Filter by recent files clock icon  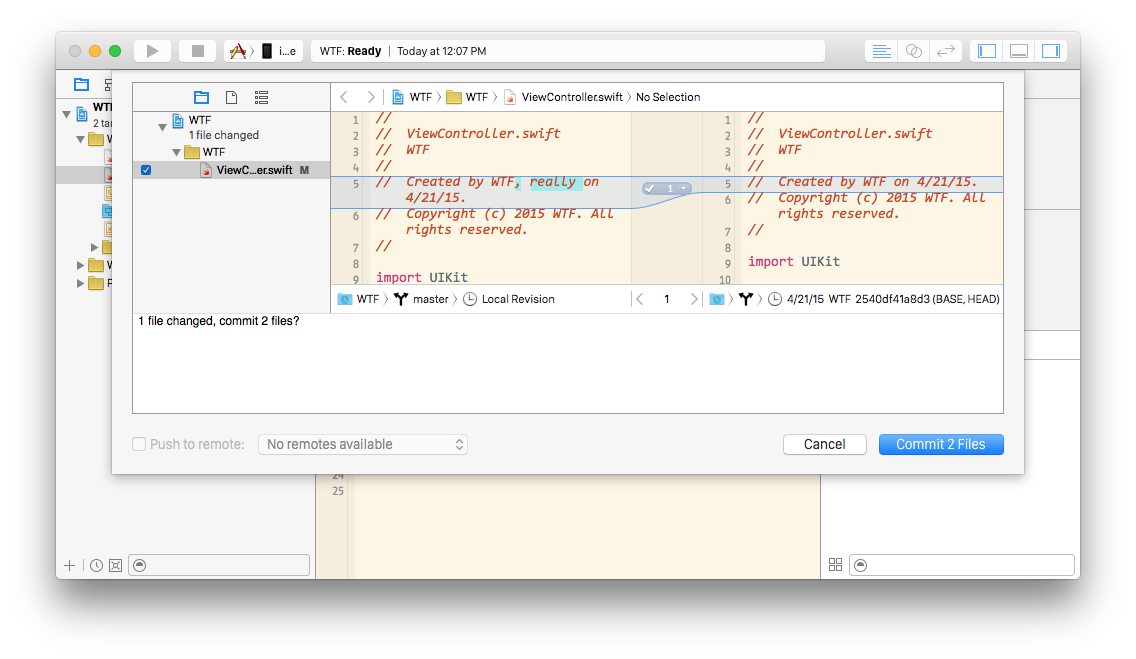pos(96,566)
